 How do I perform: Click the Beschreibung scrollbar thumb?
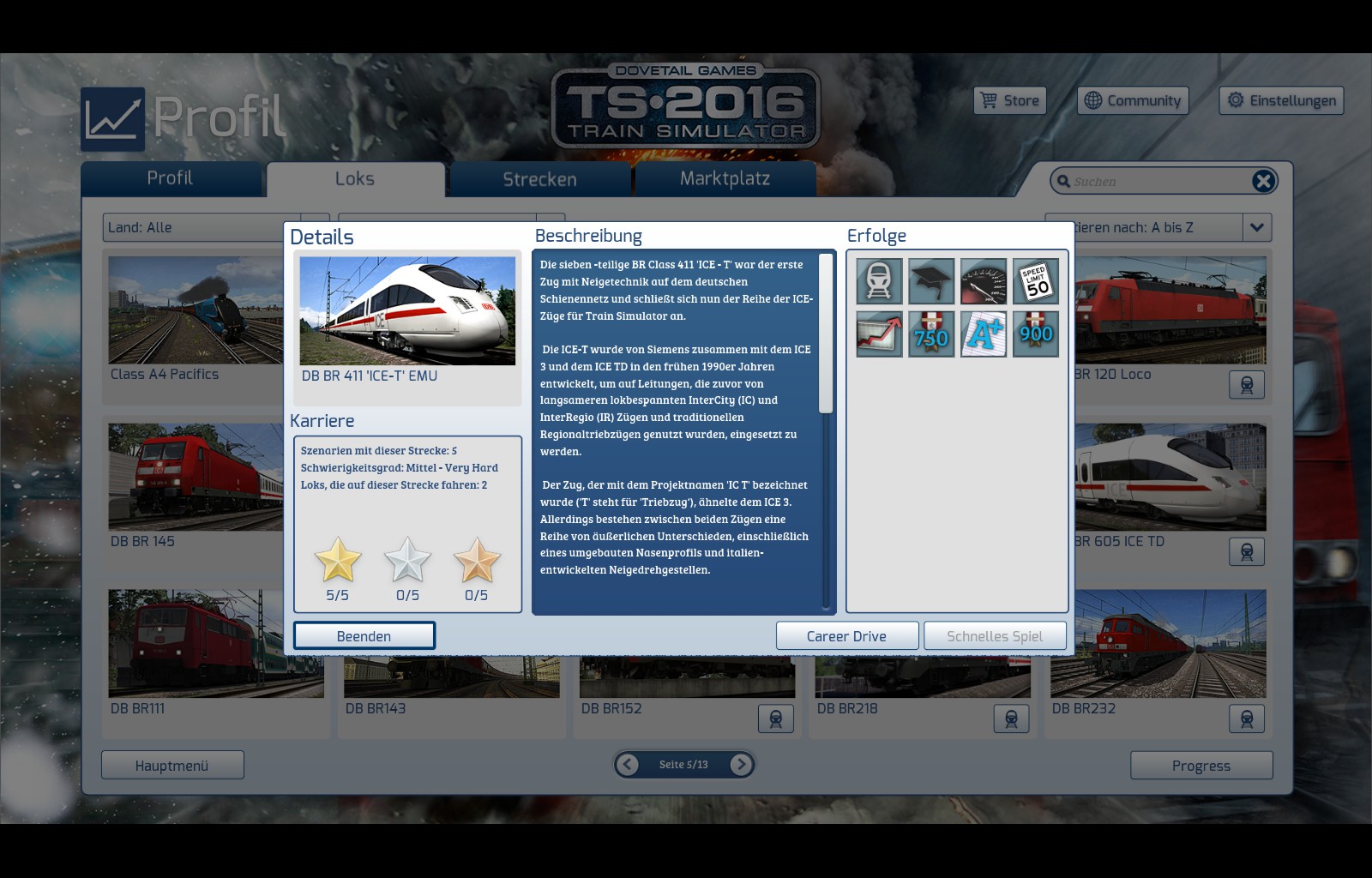tap(826, 334)
